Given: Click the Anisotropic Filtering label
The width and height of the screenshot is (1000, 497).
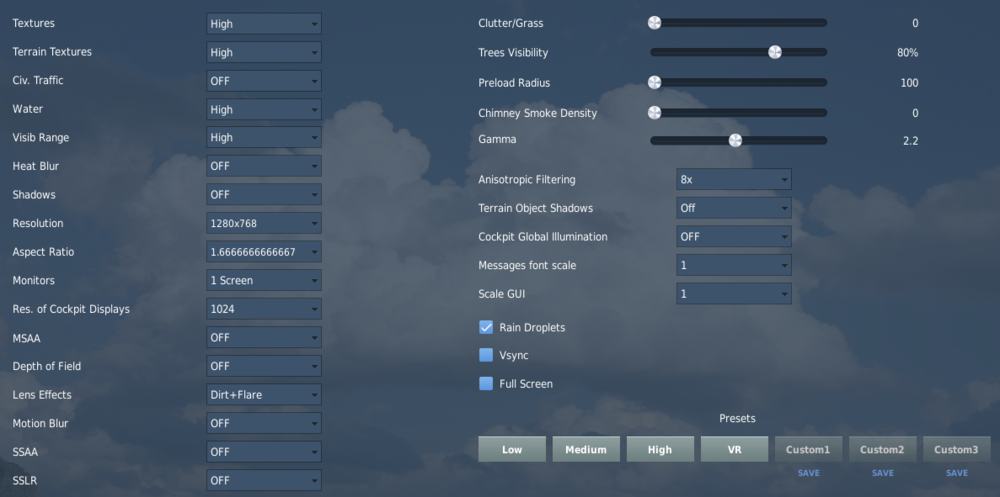Looking at the screenshot, I should [x=527, y=180].
